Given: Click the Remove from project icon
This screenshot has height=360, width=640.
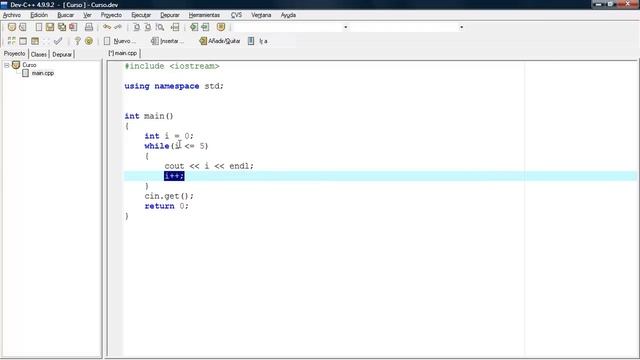Looking at the screenshot, I should (205, 27).
